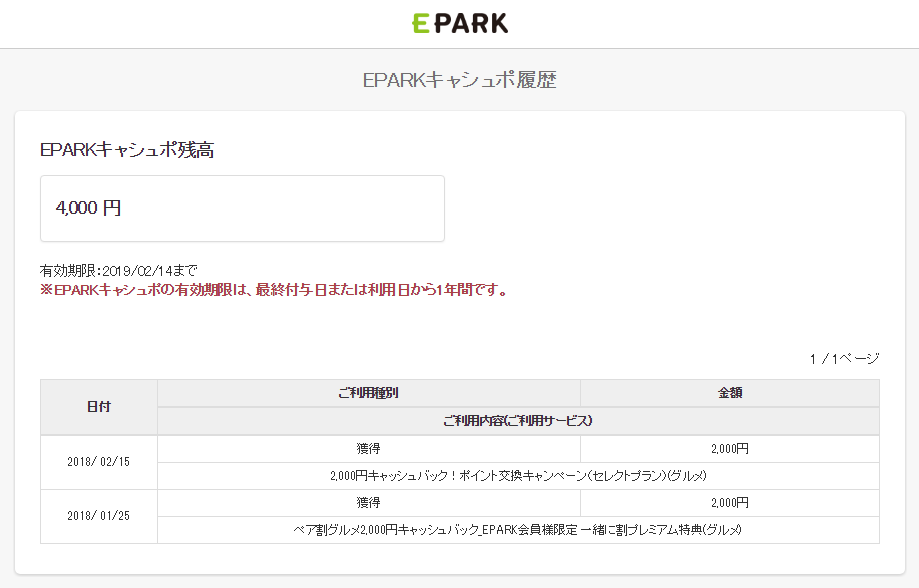The width and height of the screenshot is (919, 588).
Task: Click the 日付 column header
Action: tap(98, 407)
